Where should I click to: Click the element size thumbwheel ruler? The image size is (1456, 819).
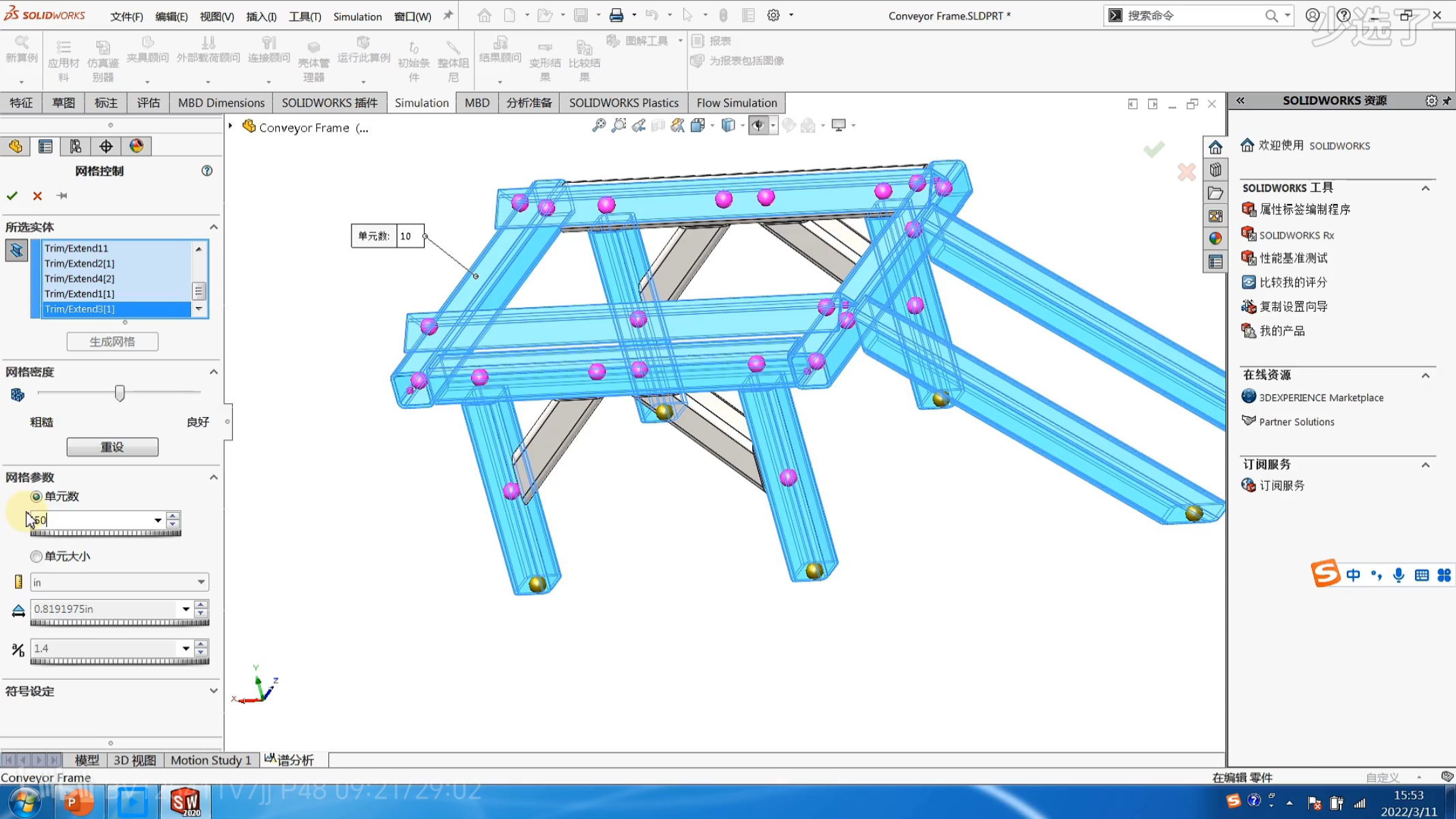119,622
